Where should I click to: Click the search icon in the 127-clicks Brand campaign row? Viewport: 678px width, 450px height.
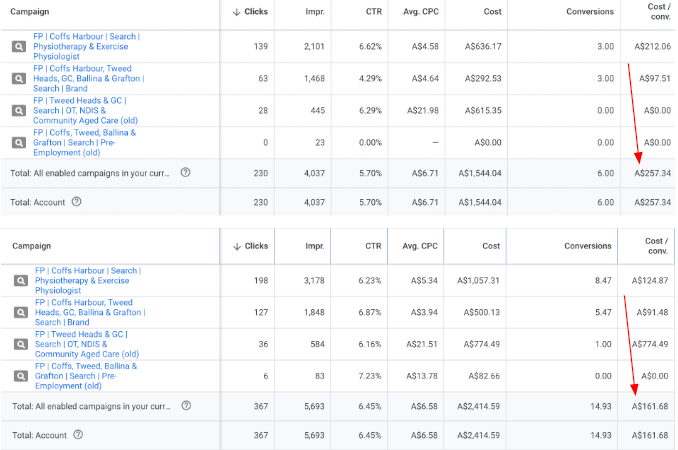point(19,313)
